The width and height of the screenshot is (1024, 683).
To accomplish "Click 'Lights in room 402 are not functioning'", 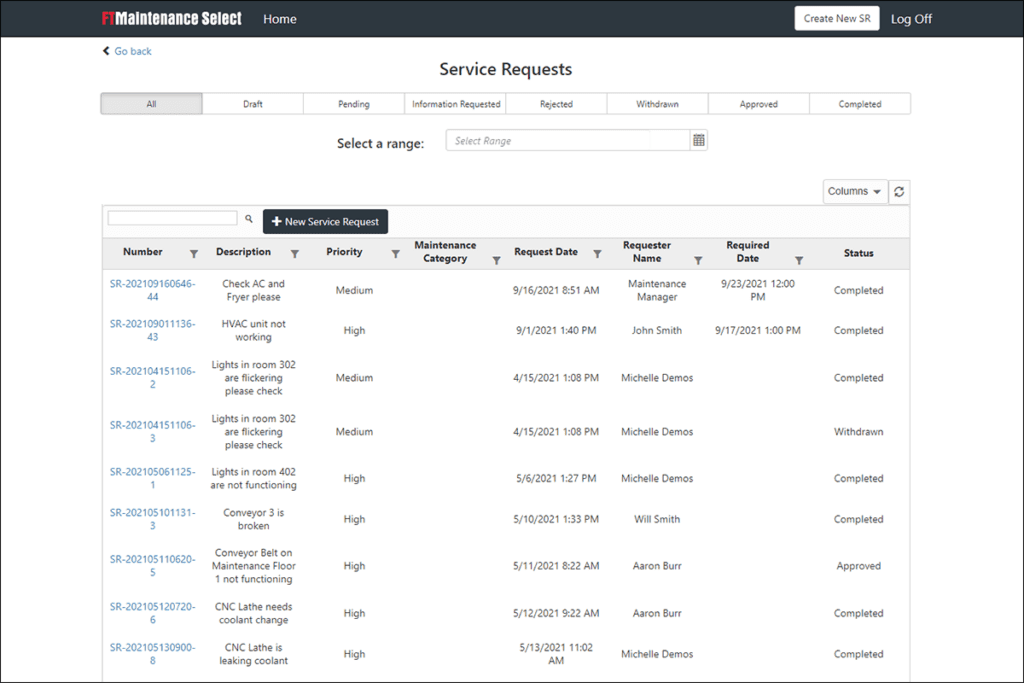I will tap(253, 478).
